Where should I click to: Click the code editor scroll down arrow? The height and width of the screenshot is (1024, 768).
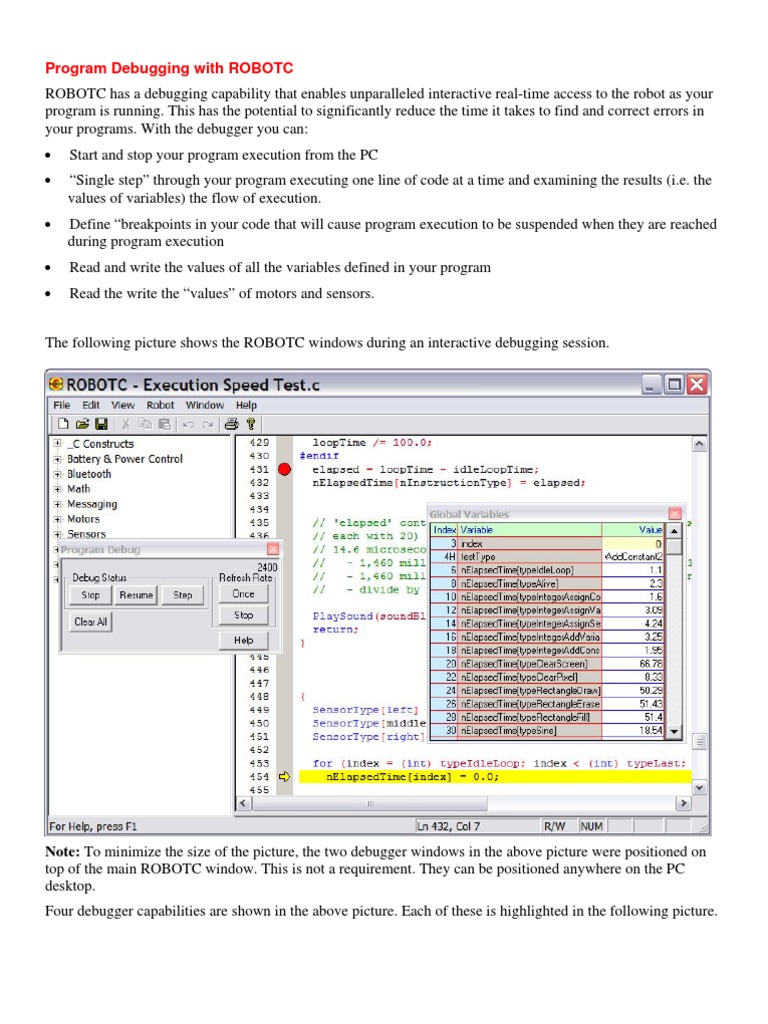[699, 788]
